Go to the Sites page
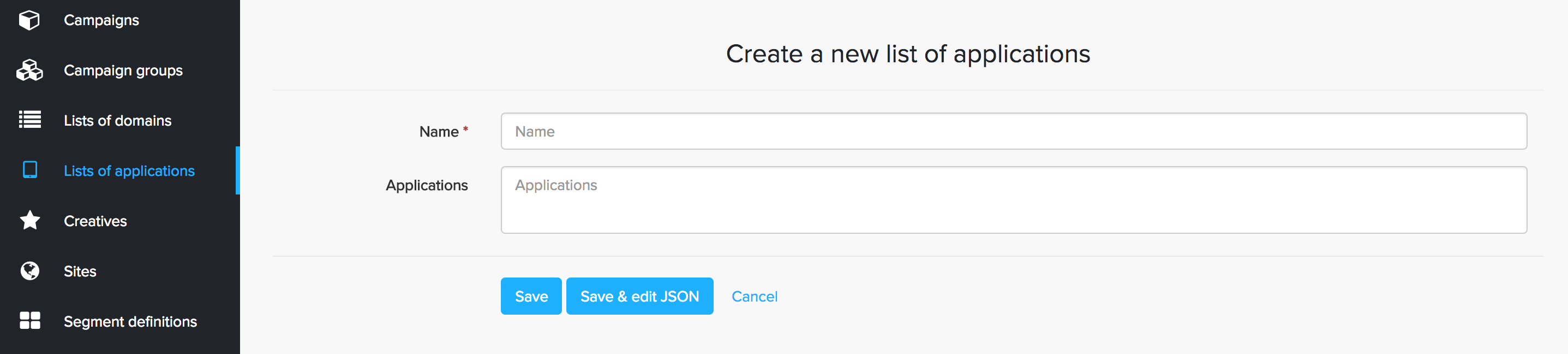The width and height of the screenshot is (1568, 354). (x=80, y=271)
